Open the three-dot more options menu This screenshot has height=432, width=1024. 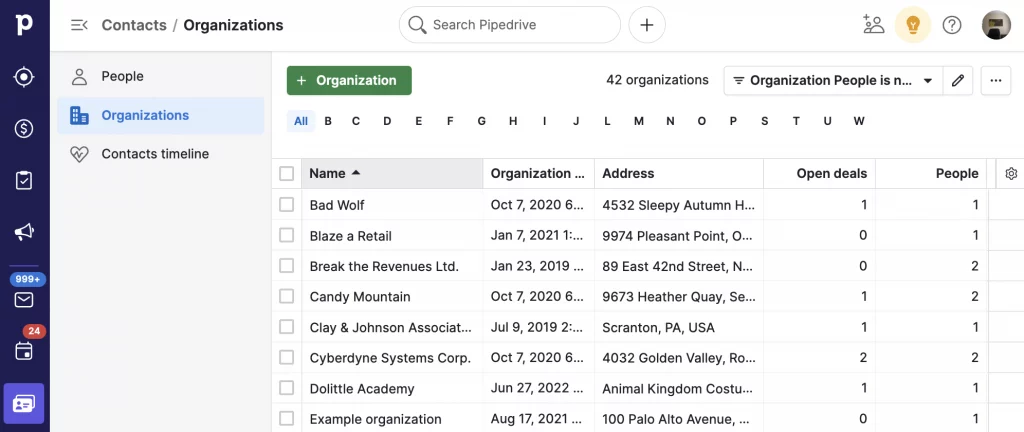995,80
